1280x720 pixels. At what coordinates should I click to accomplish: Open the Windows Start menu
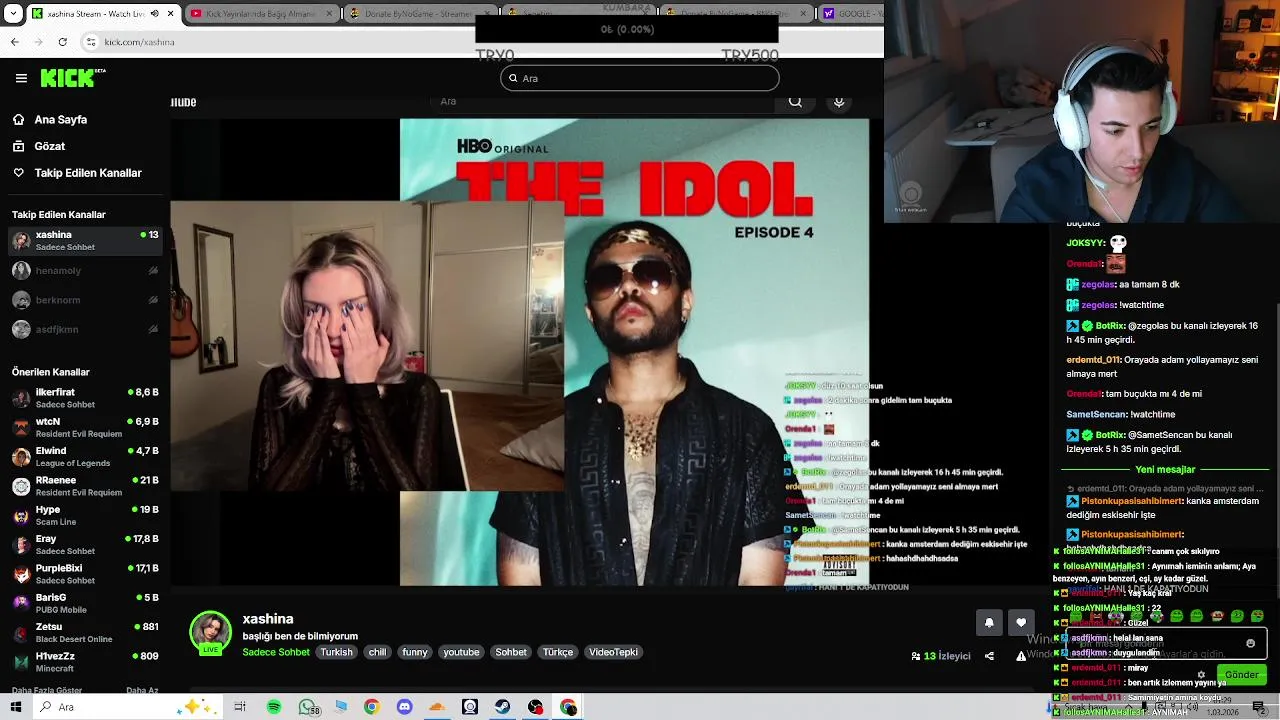pyautogui.click(x=16, y=707)
